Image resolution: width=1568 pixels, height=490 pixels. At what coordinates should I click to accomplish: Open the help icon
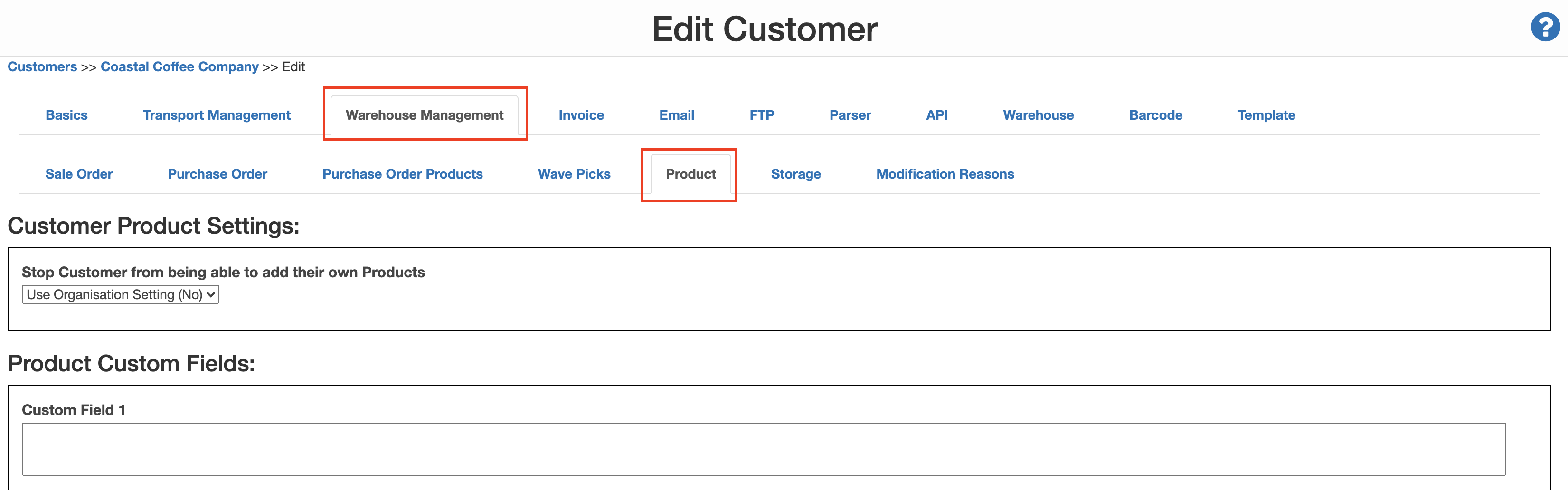(x=1544, y=27)
